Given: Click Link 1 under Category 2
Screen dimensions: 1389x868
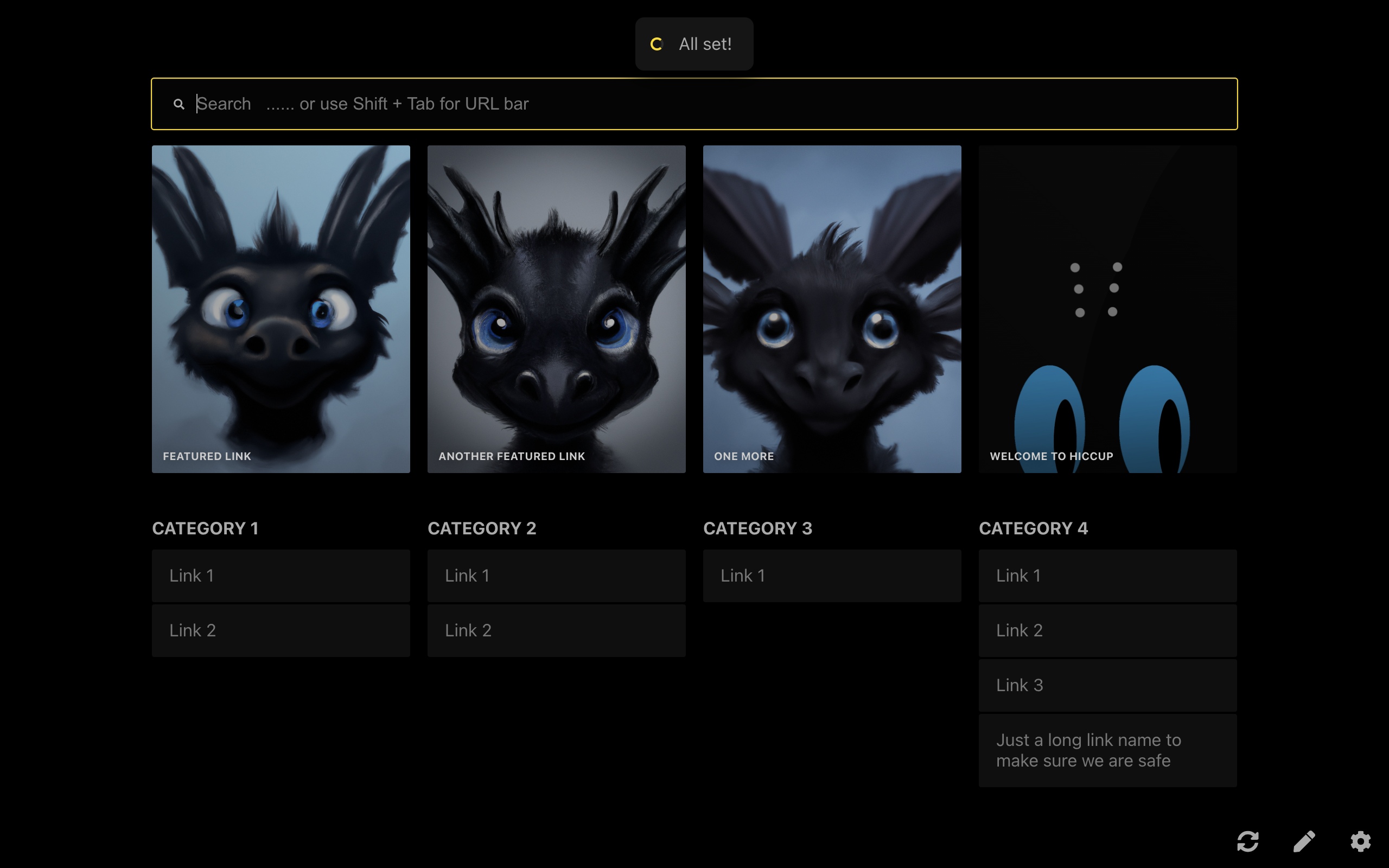Looking at the screenshot, I should coord(556,576).
